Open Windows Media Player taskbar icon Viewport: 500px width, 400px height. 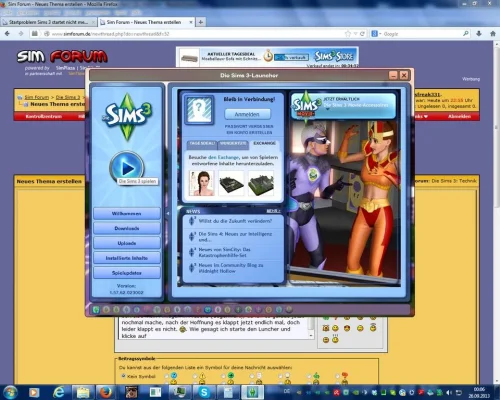34,392
